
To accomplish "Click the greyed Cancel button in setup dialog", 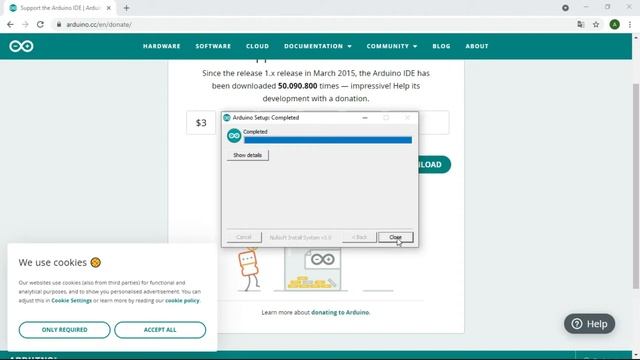I will coord(244,237).
